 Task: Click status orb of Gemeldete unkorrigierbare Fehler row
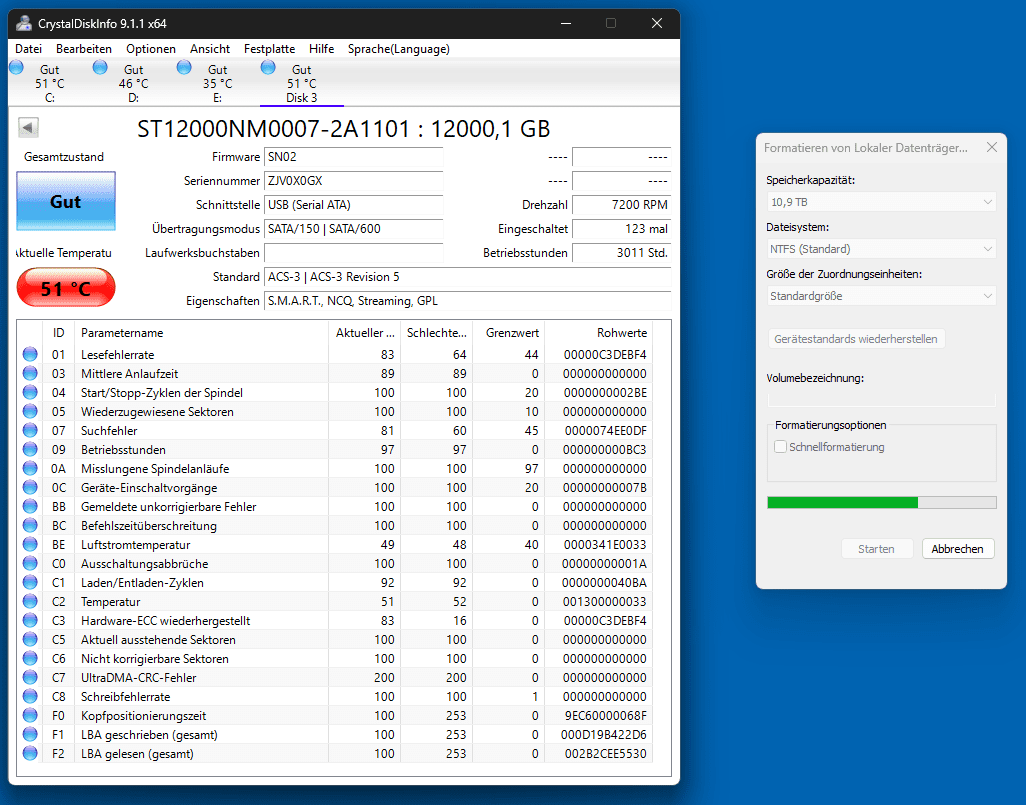click(30, 506)
